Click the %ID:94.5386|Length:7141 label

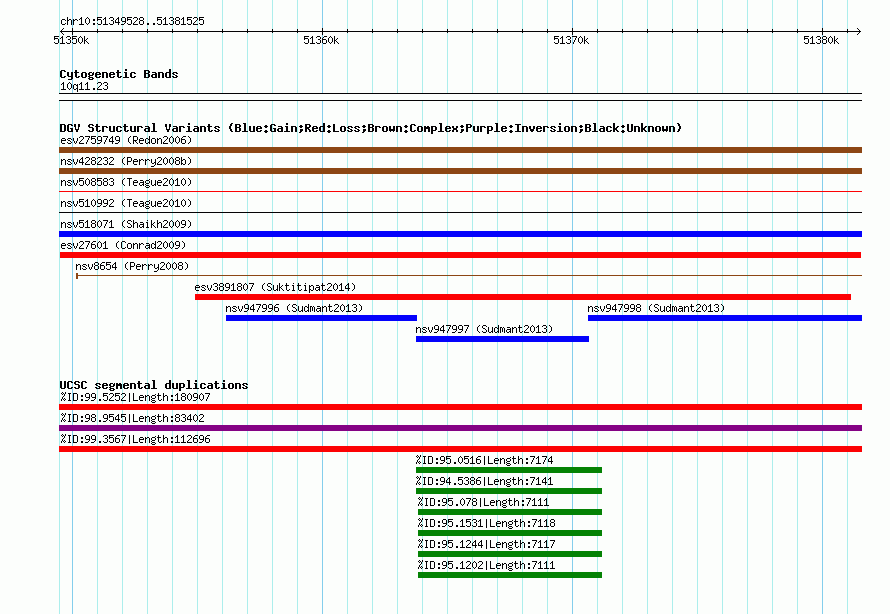(484, 481)
